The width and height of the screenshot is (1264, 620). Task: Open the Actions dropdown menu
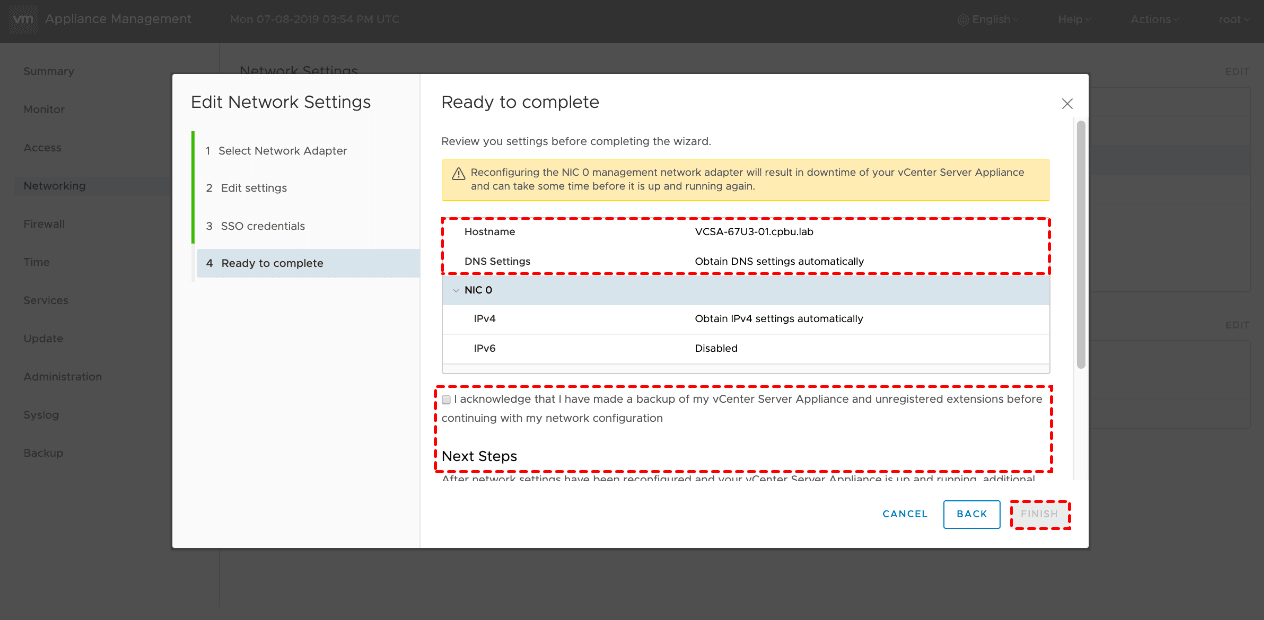1154,20
